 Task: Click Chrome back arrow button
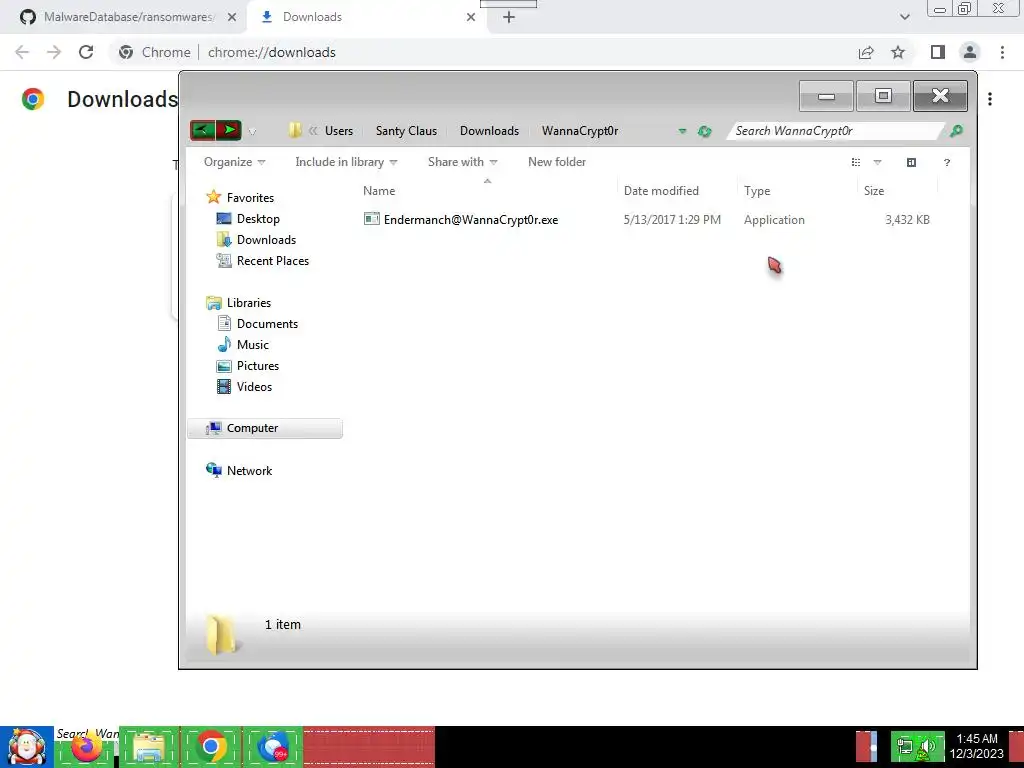point(22,52)
